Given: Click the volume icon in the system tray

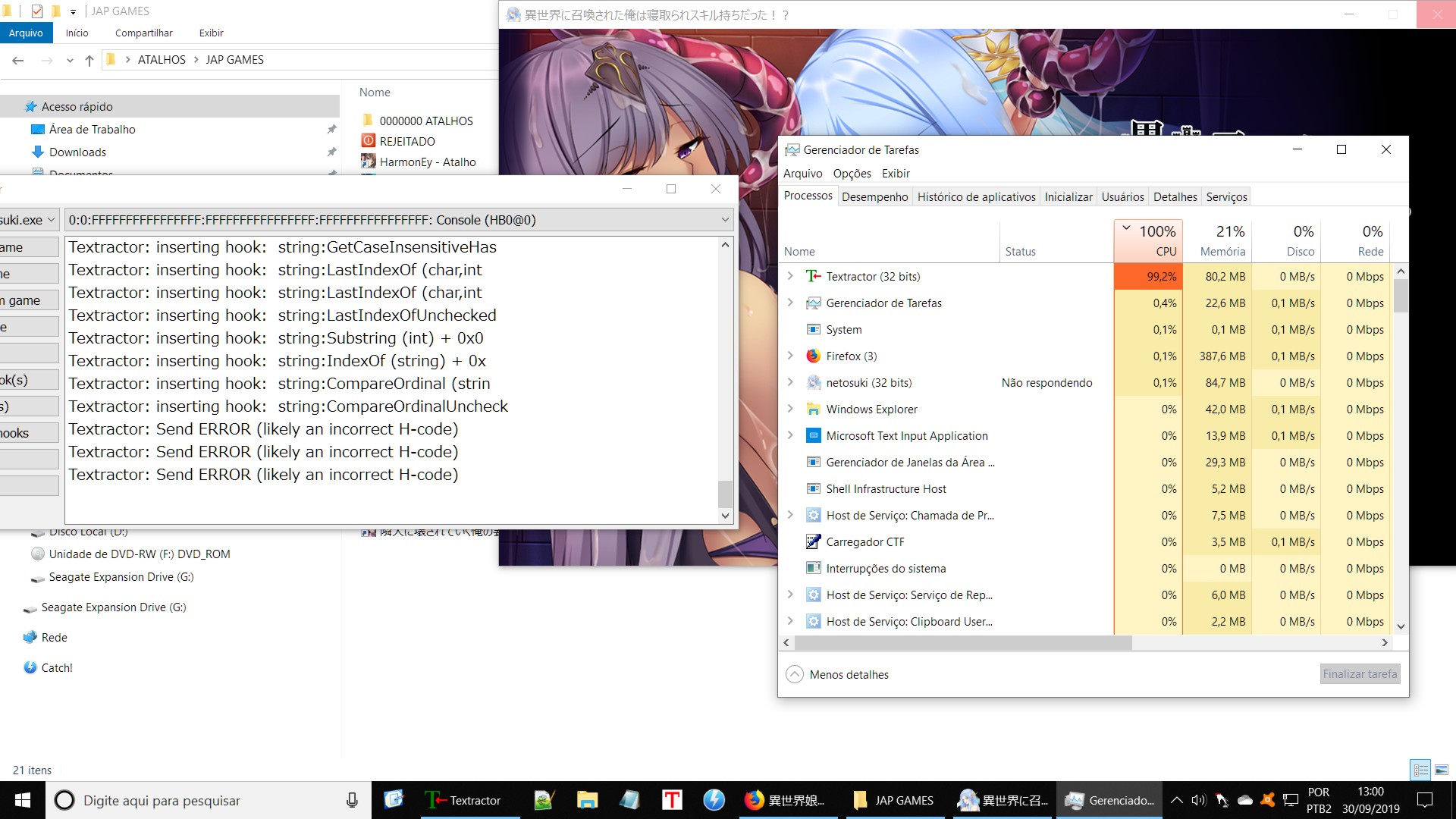Looking at the screenshot, I should pos(1198,800).
